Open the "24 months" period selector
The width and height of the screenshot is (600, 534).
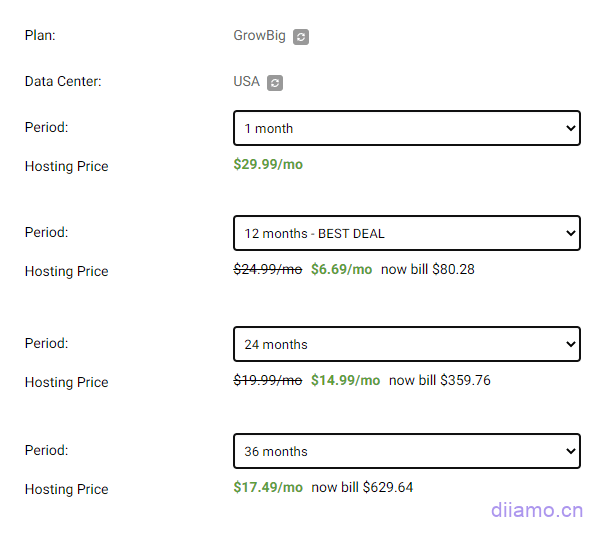point(406,344)
